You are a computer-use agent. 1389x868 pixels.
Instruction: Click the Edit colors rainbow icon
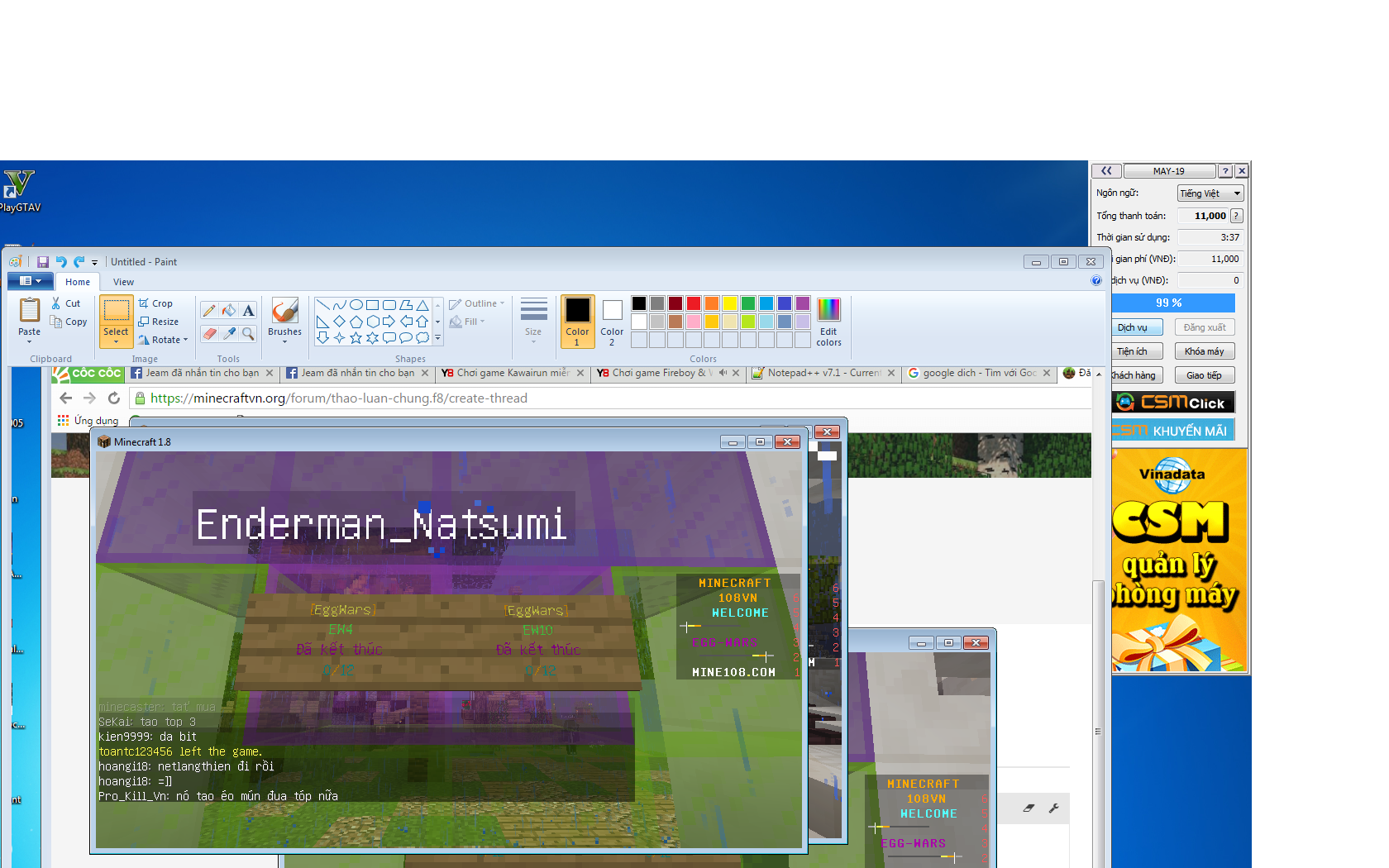(828, 310)
